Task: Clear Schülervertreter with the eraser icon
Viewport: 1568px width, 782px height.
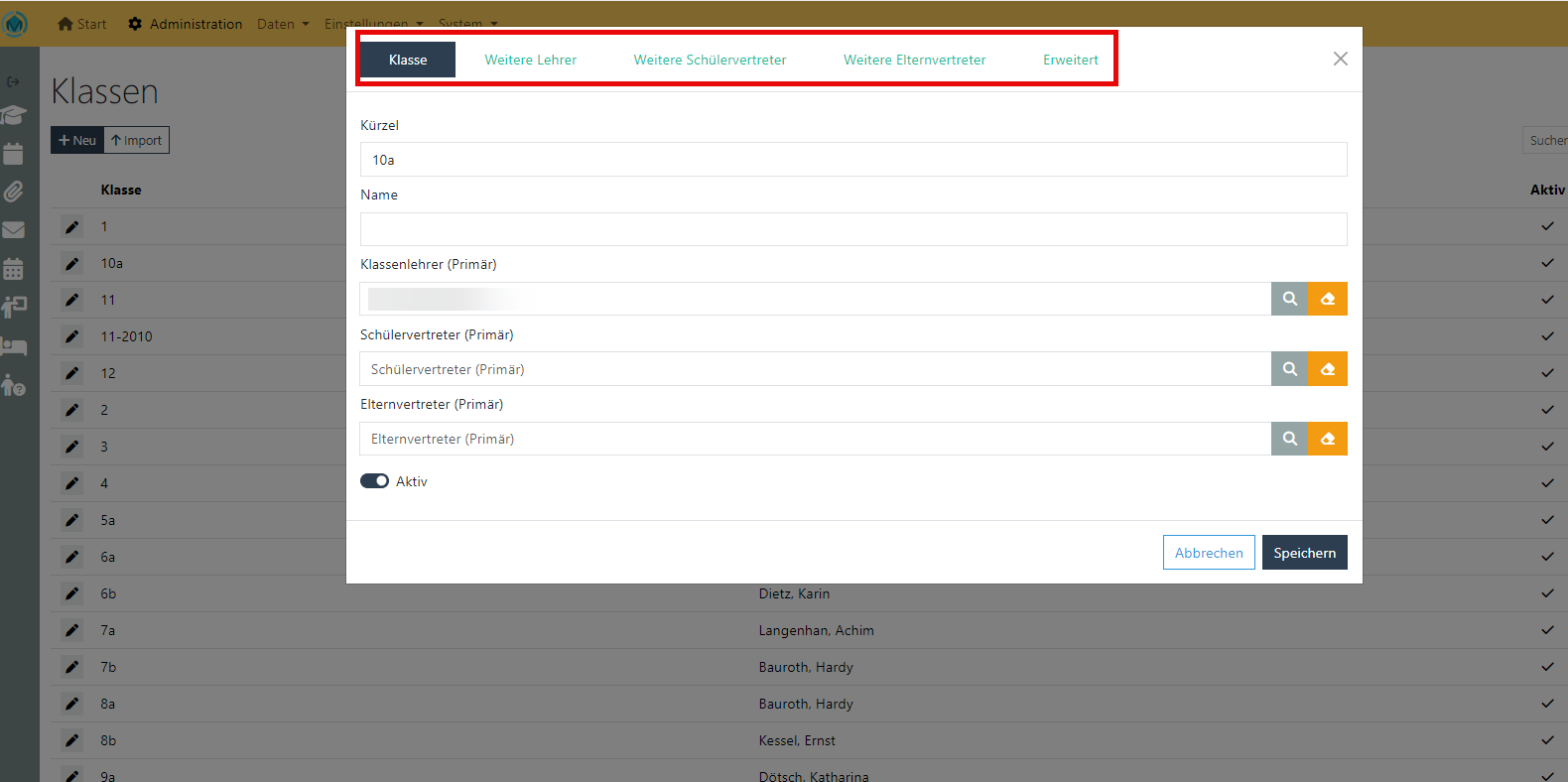Action: (x=1328, y=369)
